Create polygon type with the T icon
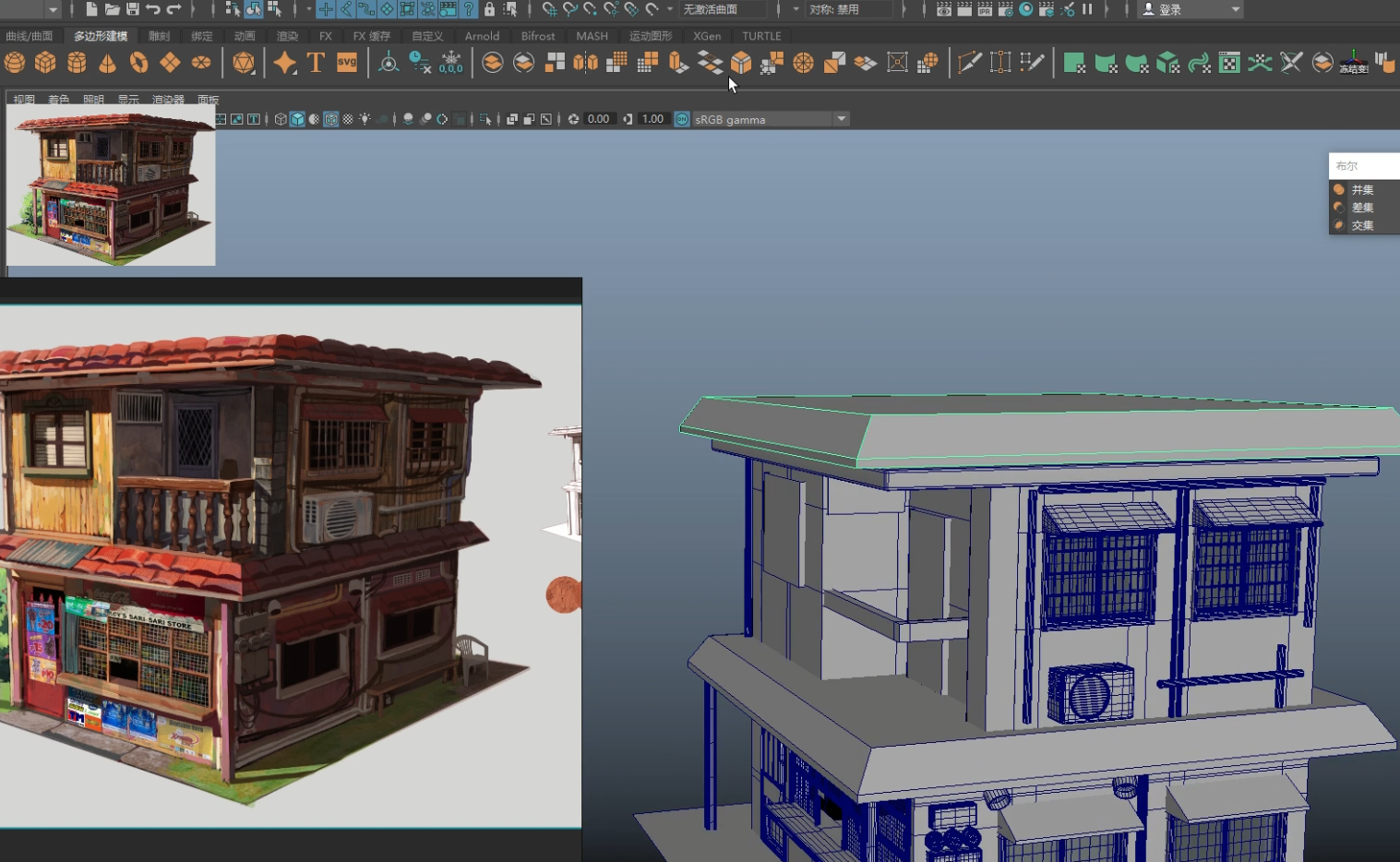The image size is (1400, 862). point(316,63)
